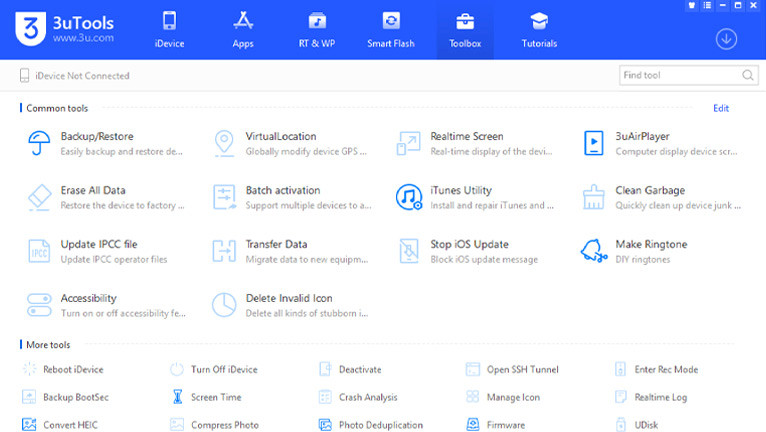Screen dimensions: 766x432
Task: Click the search magnifier icon
Action: click(x=747, y=75)
